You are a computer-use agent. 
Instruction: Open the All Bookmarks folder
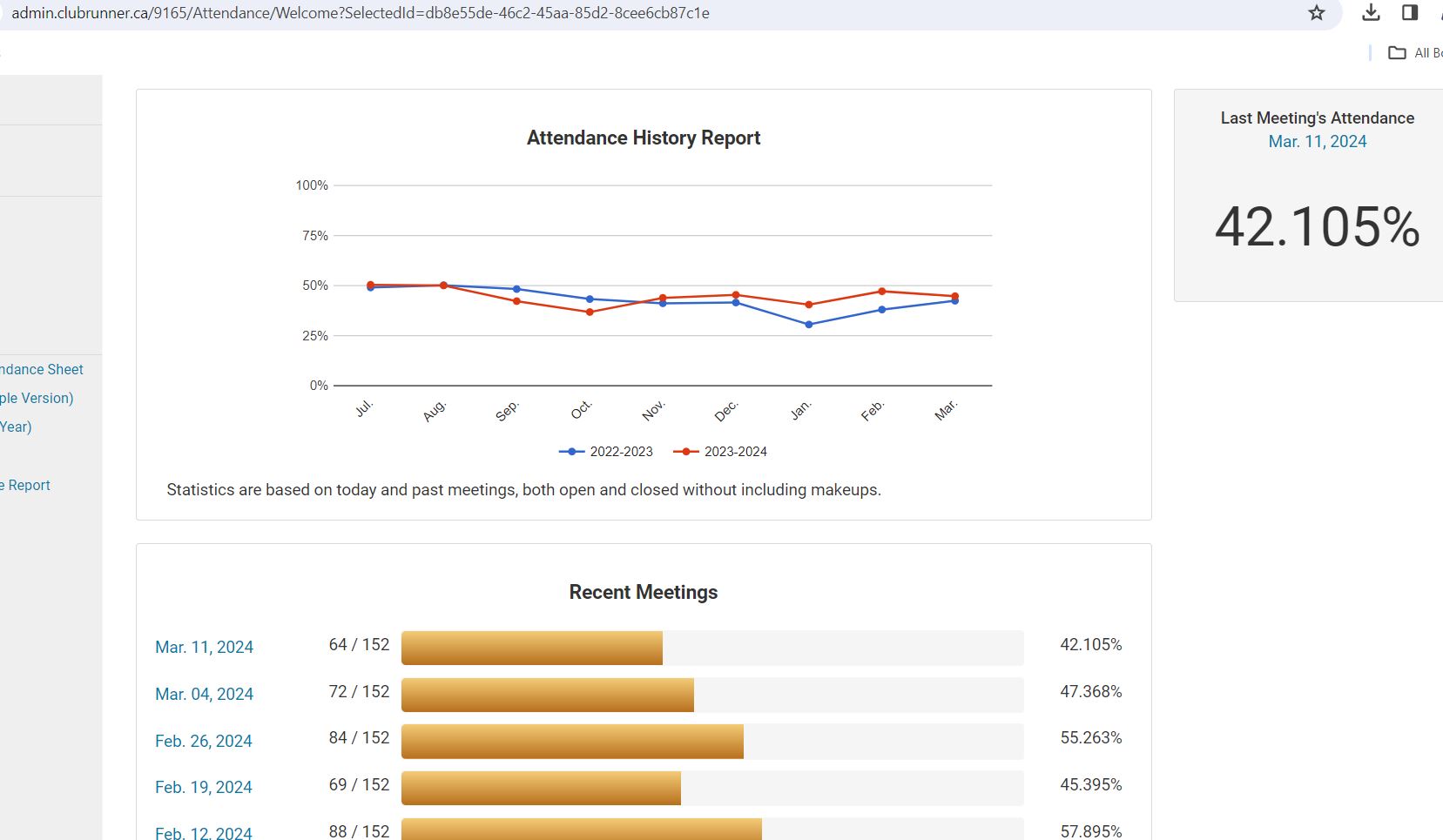tap(1416, 53)
